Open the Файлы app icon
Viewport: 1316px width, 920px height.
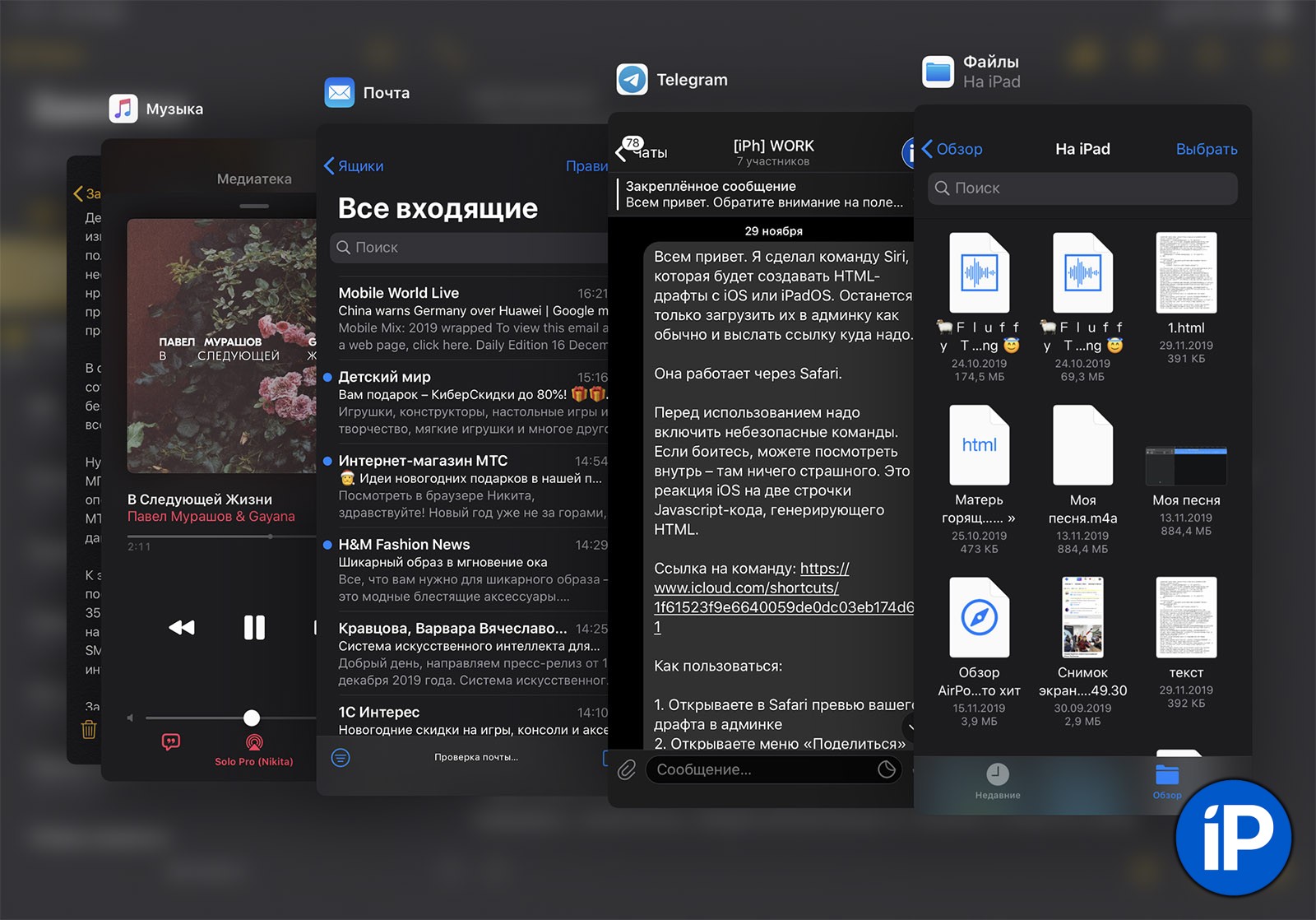pos(938,72)
